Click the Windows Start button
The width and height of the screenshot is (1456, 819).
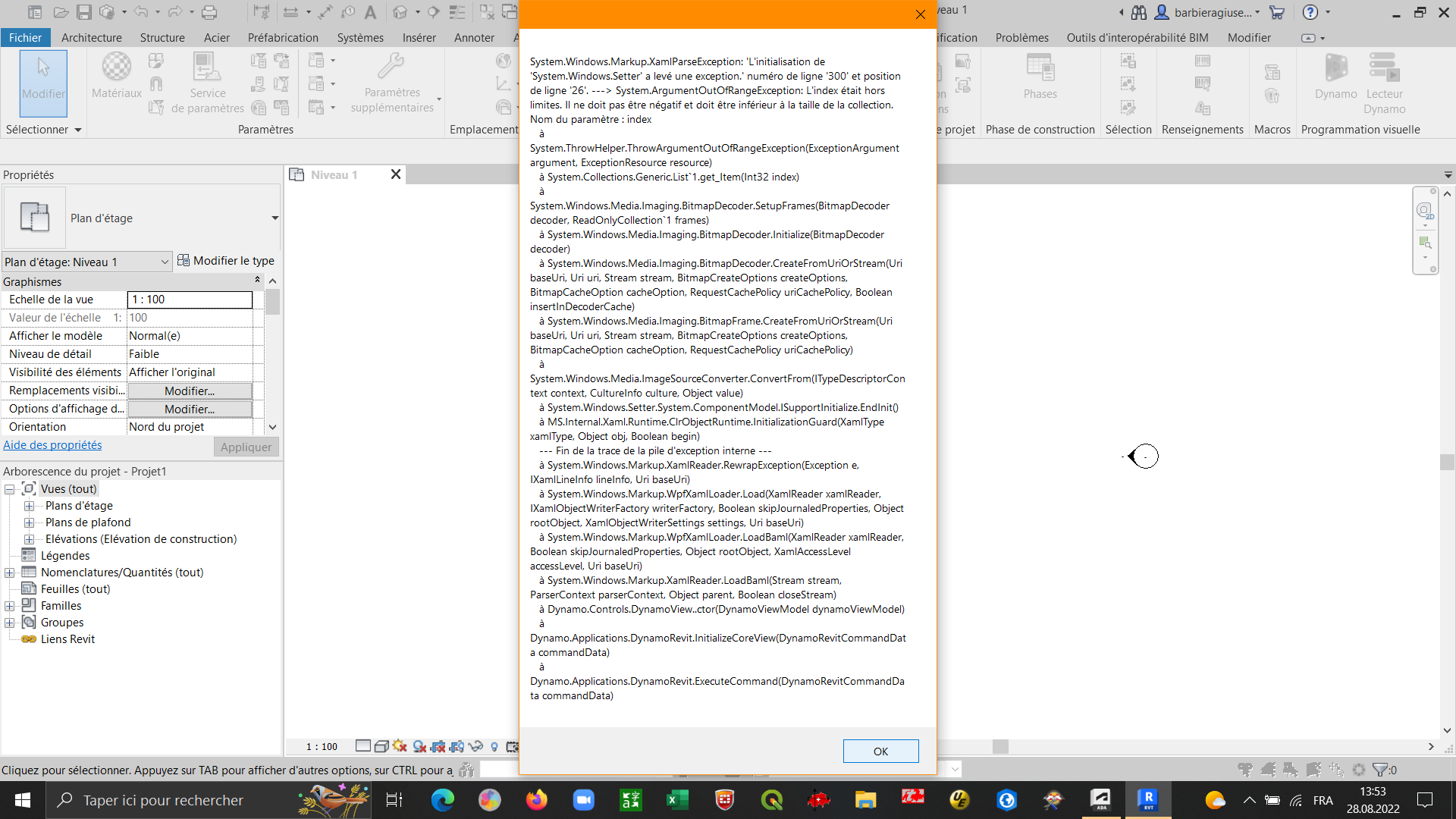click(x=23, y=800)
